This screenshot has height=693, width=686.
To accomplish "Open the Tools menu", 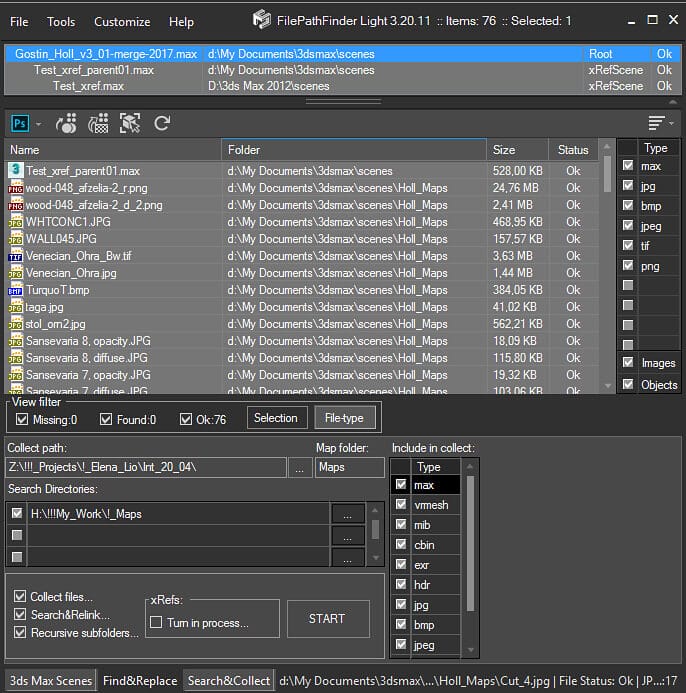I will [61, 22].
